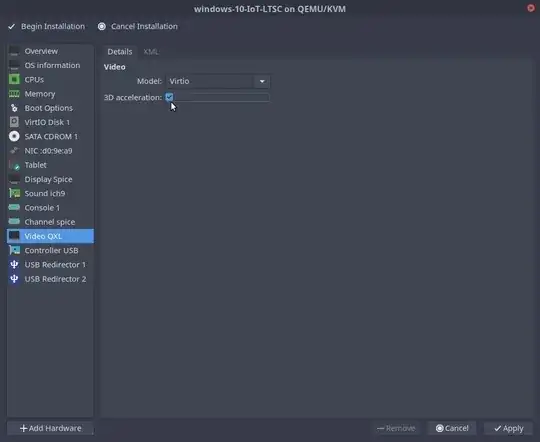Click the Channel spice icon
The height and width of the screenshot is (442, 540).
point(14,222)
